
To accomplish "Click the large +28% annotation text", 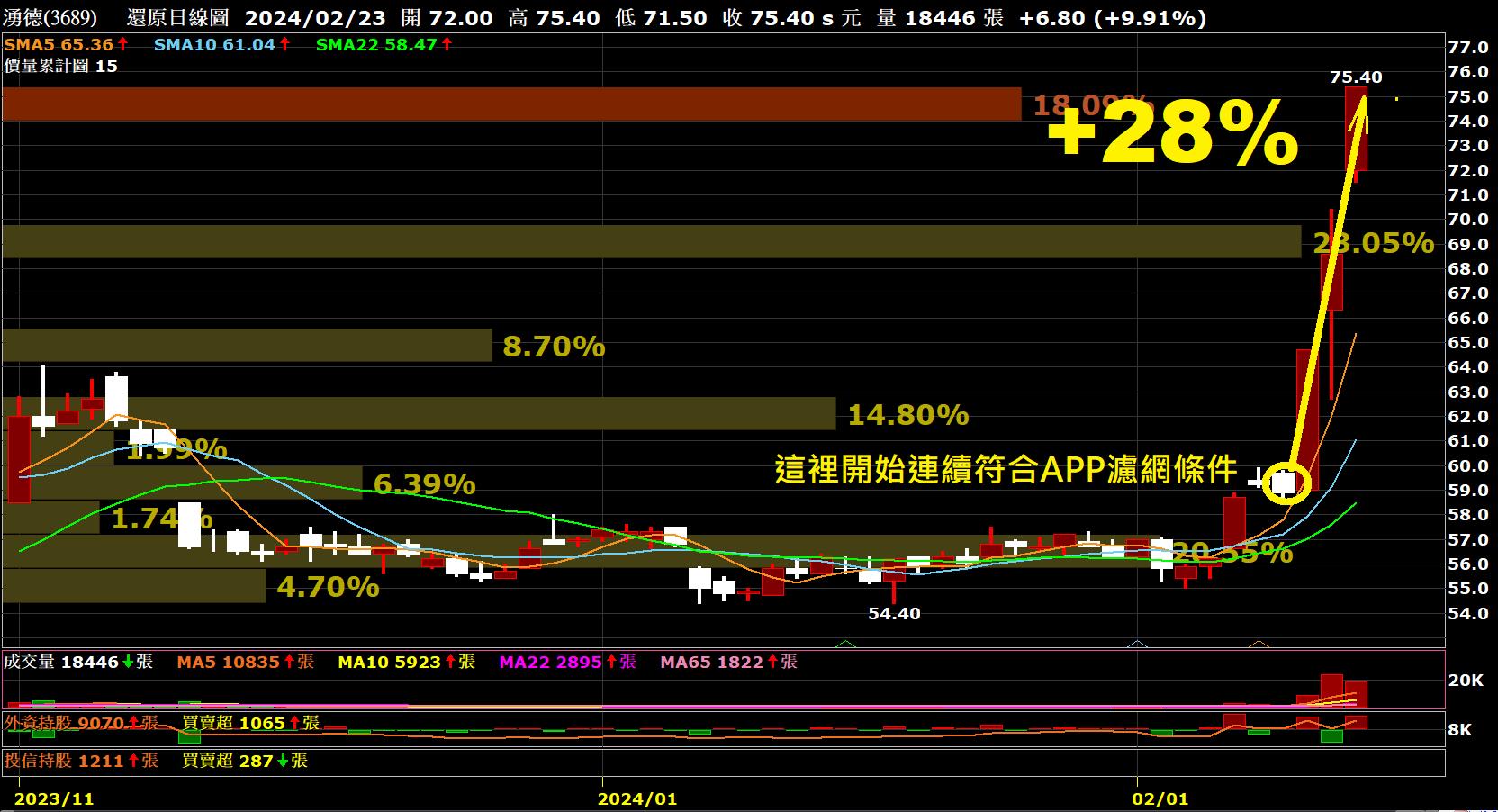I will coord(1172,135).
